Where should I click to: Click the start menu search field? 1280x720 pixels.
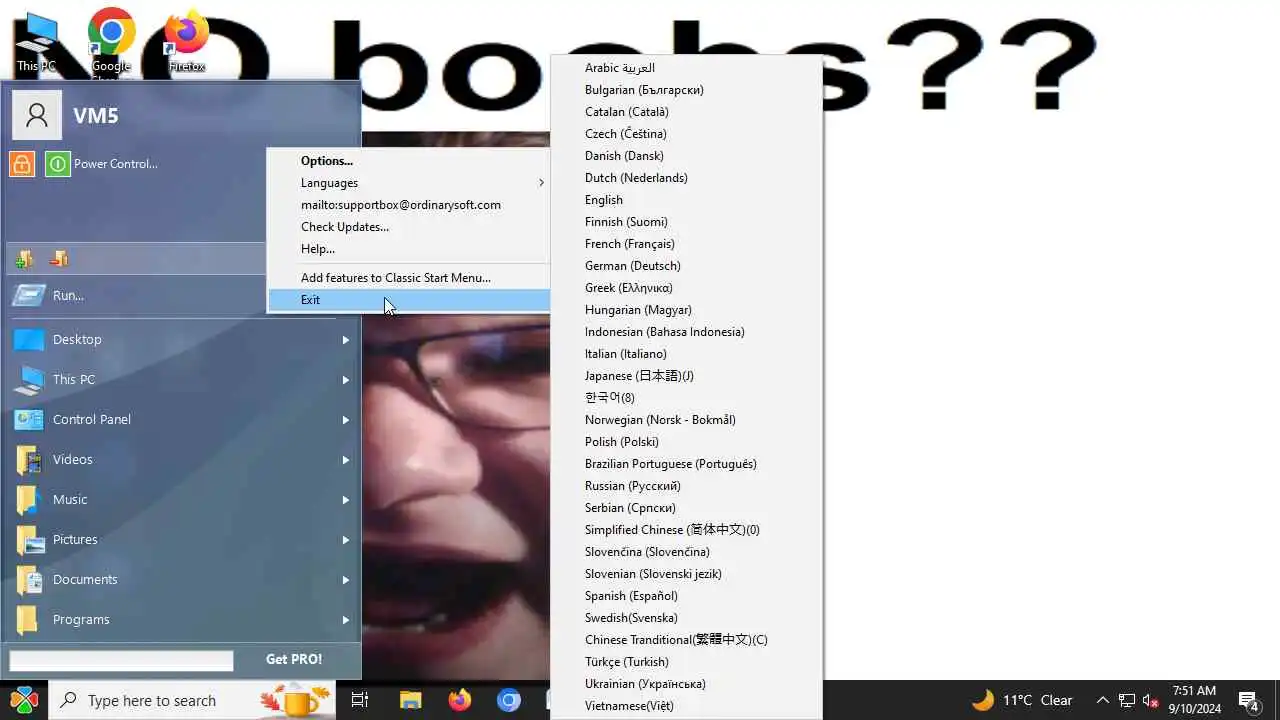point(121,661)
